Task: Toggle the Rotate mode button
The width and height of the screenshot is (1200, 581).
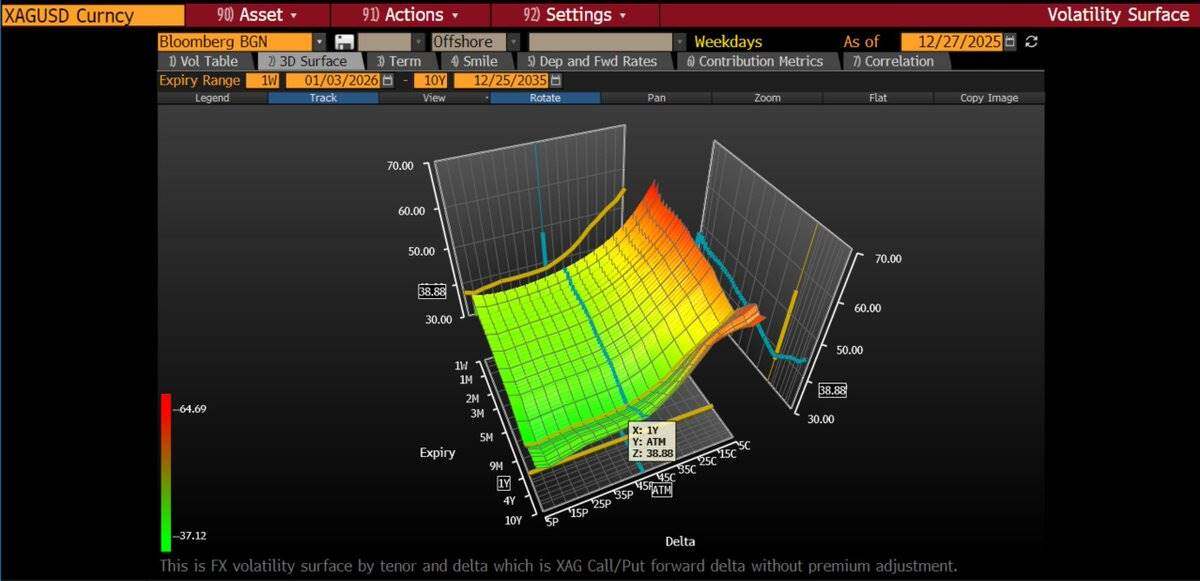Action: pyautogui.click(x=545, y=98)
